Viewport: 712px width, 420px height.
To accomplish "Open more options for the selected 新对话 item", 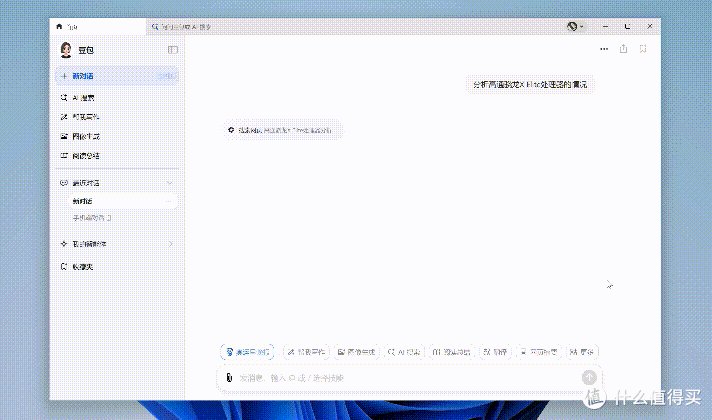I will 169,201.
